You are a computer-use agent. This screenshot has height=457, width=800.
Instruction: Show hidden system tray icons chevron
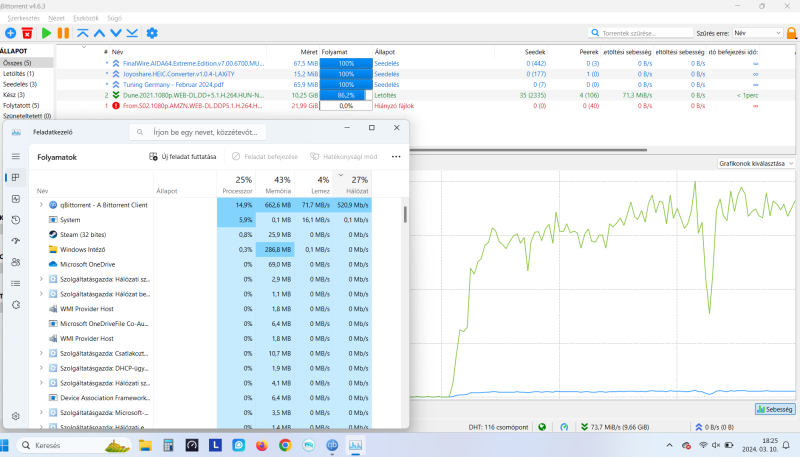point(669,445)
